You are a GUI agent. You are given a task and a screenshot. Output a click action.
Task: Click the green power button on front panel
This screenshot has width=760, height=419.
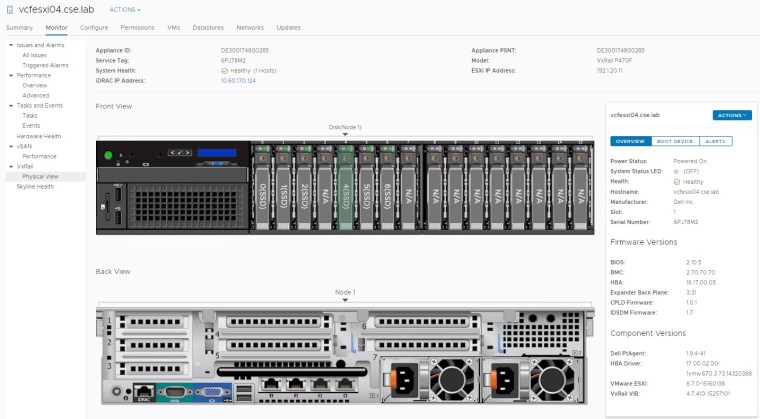[109, 154]
